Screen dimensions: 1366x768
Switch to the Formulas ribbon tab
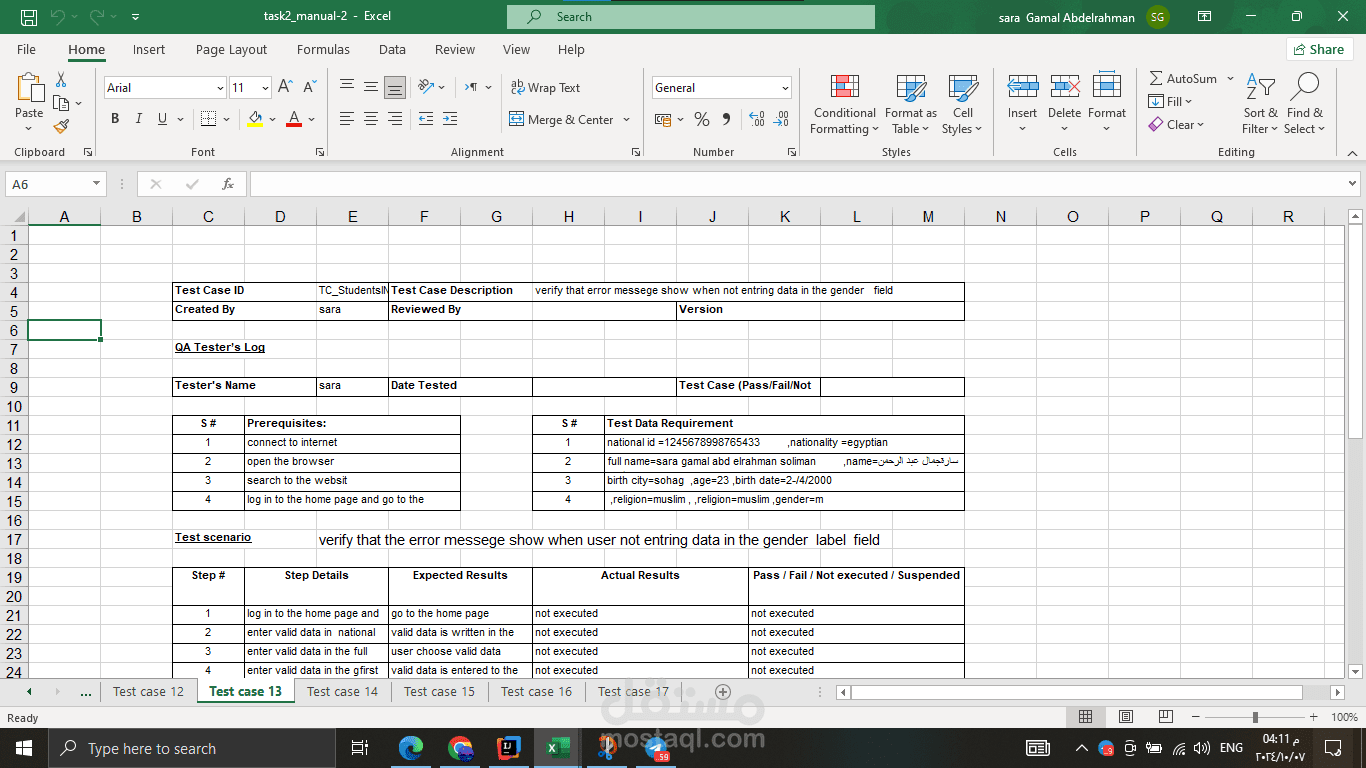(x=323, y=49)
